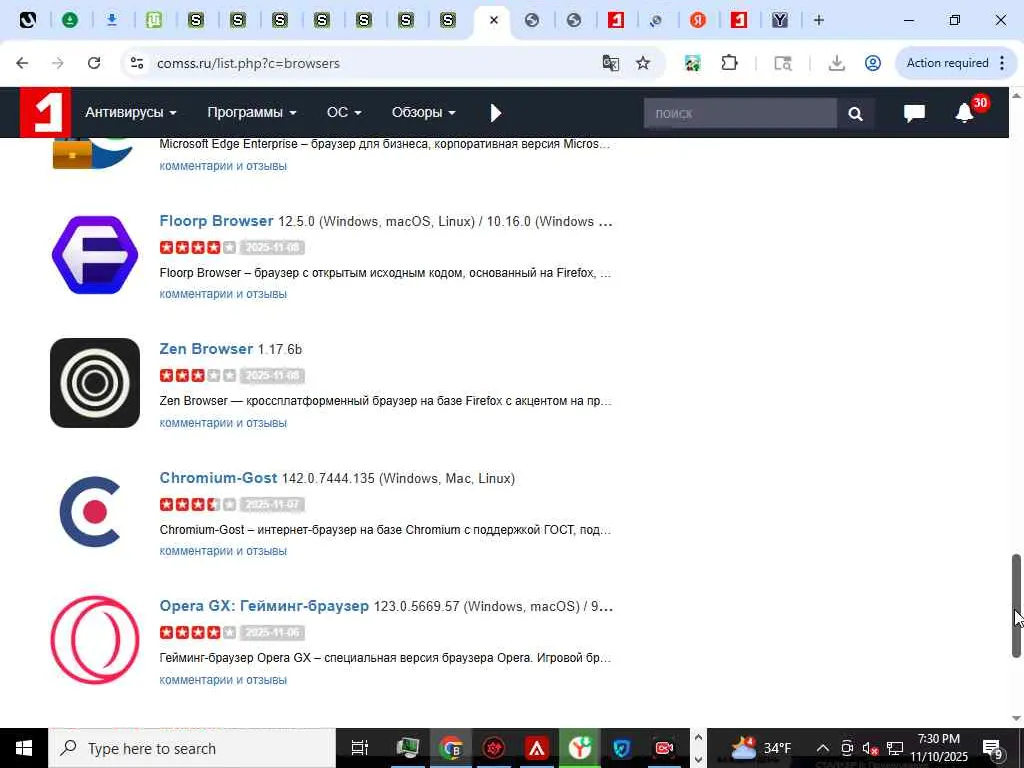
Task: Click the Opera GX red ring icon
Action: click(95, 639)
